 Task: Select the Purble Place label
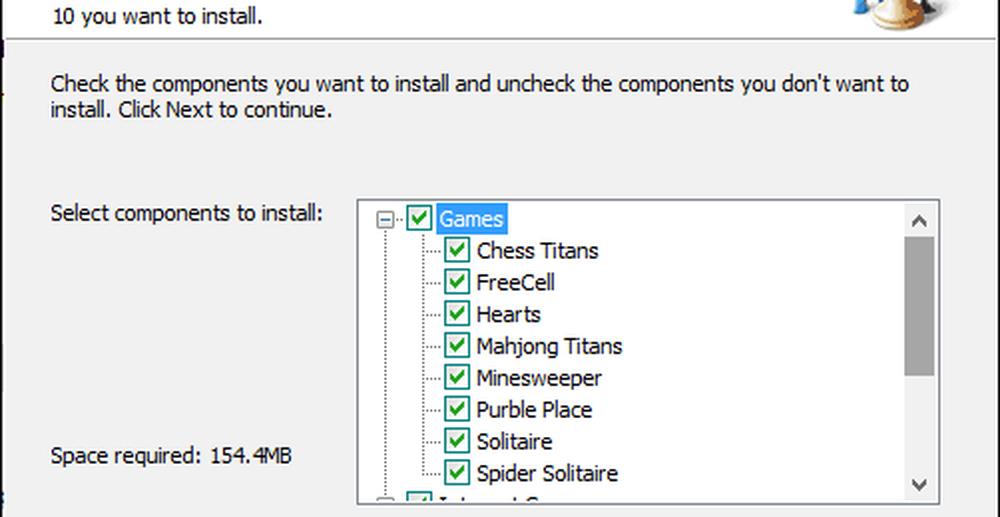point(534,410)
